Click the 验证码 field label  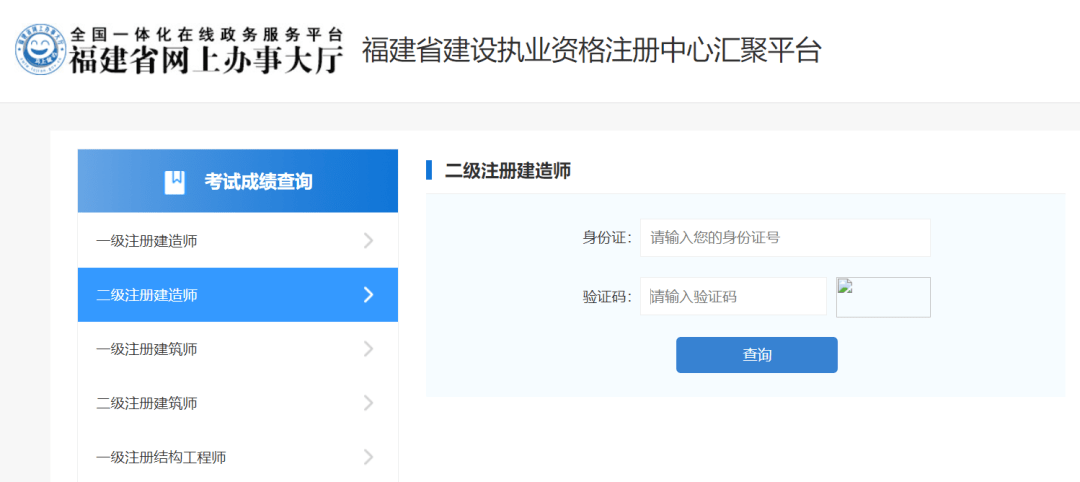pyautogui.click(x=607, y=297)
